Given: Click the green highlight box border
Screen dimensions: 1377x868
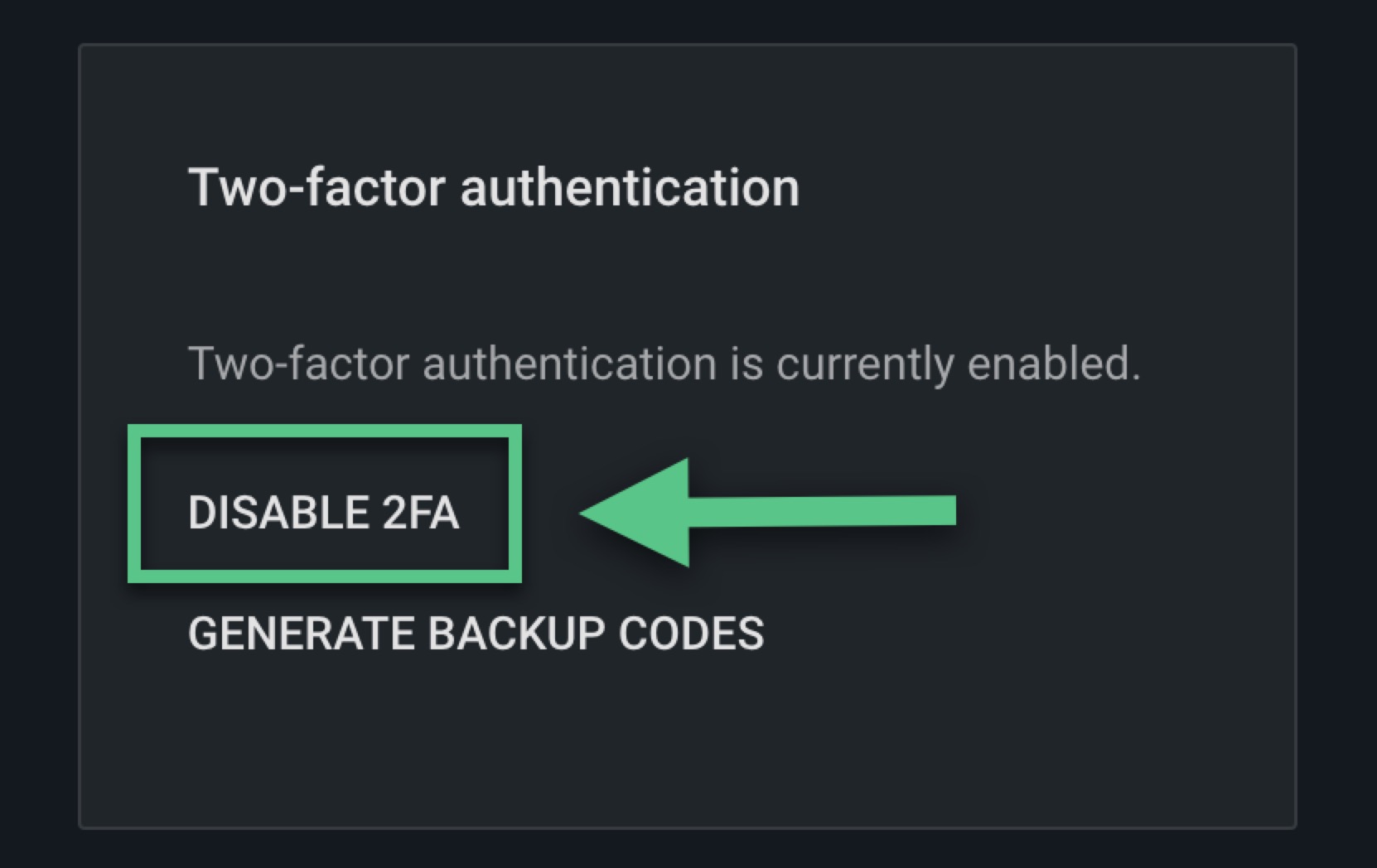Looking at the screenshot, I should click(x=325, y=432).
